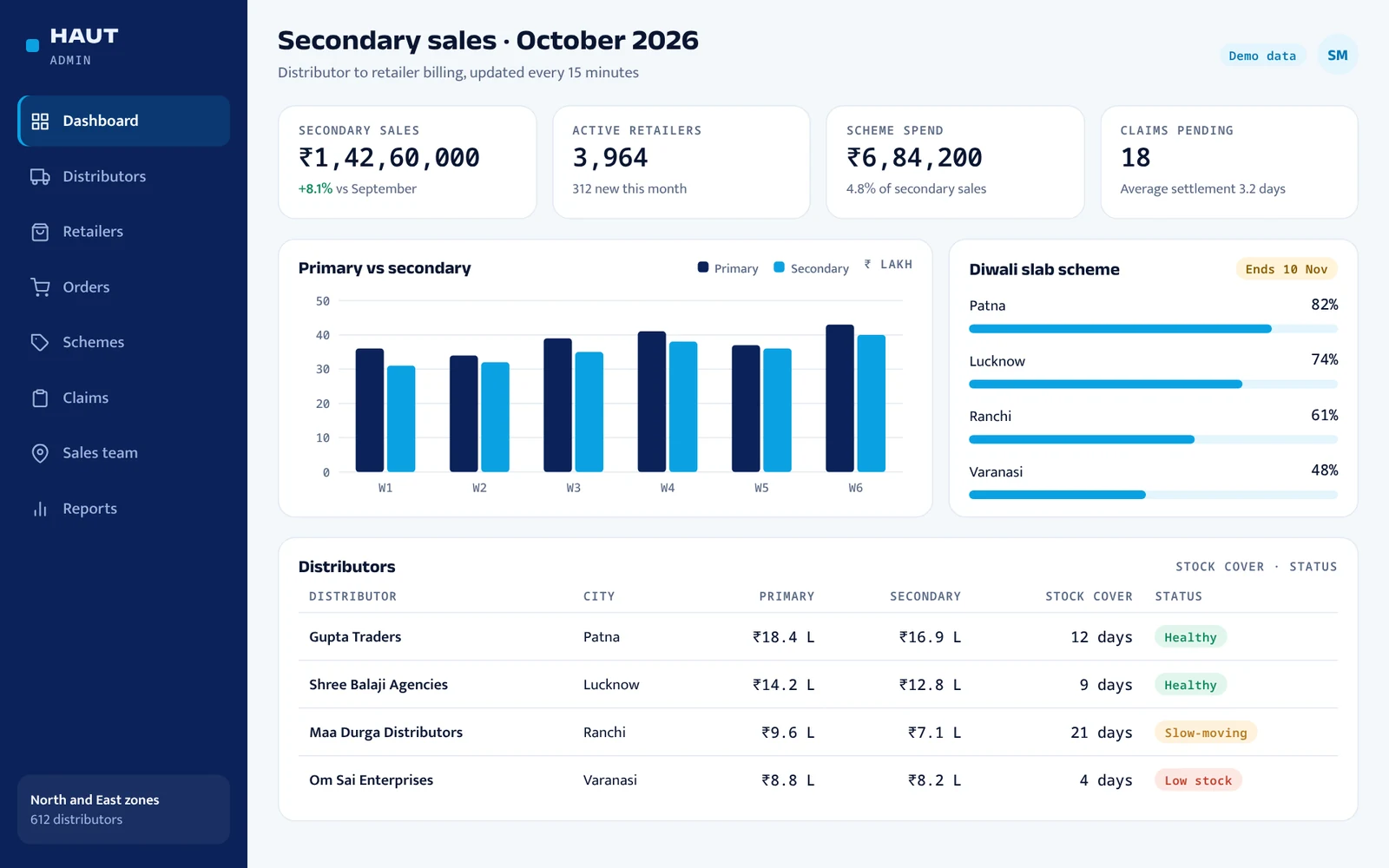This screenshot has height=868, width=1389.
Task: Click Om Sai Enterprises in the table
Action: 372,780
